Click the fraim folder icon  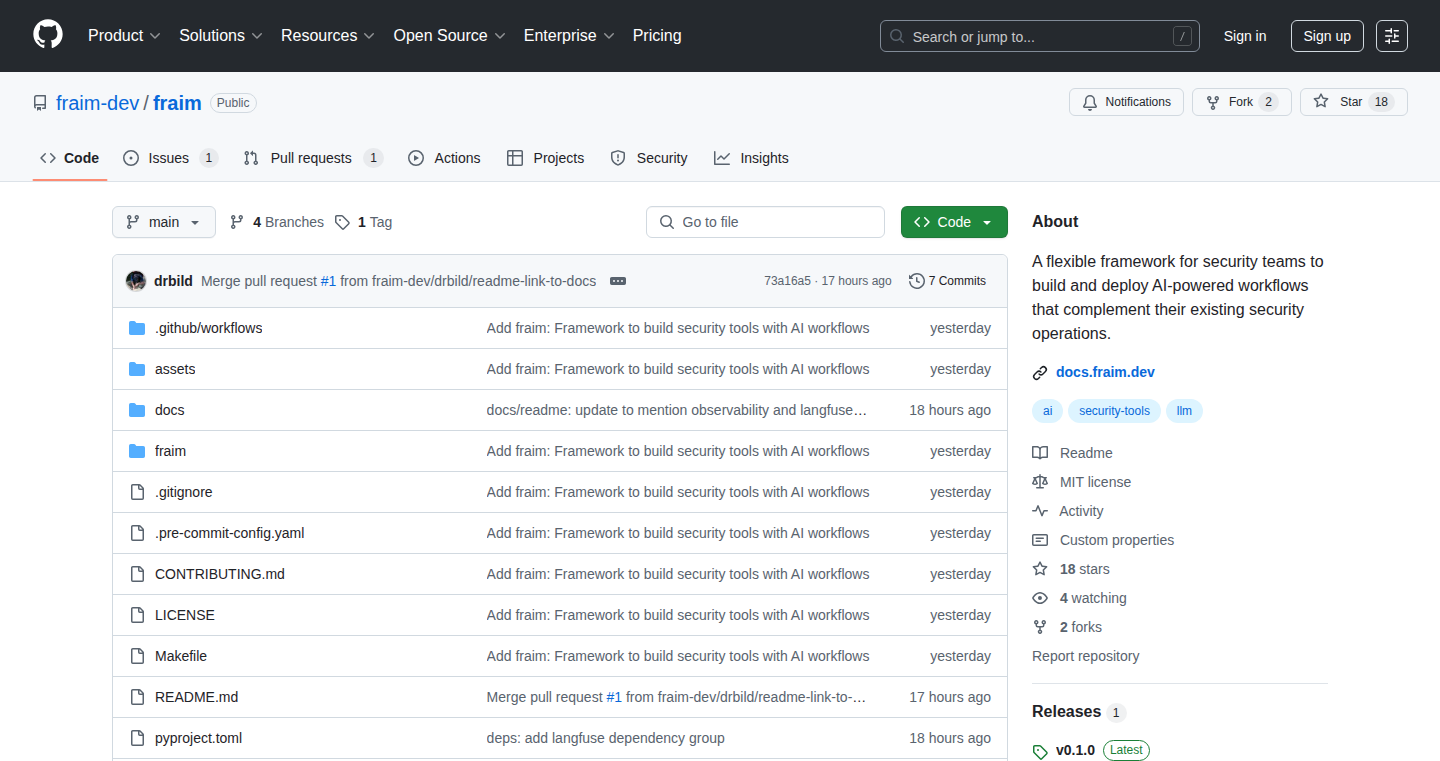[137, 451]
